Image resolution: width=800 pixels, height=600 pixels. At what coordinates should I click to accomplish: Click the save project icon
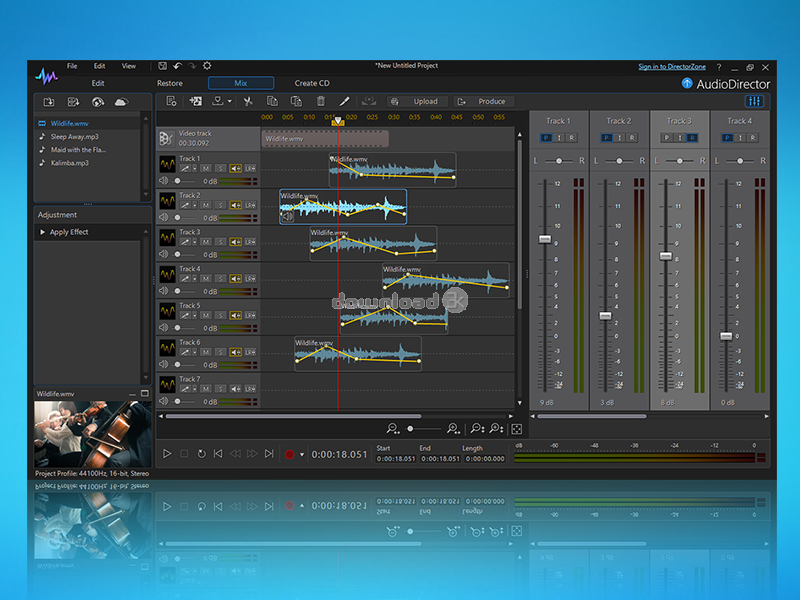click(162, 66)
